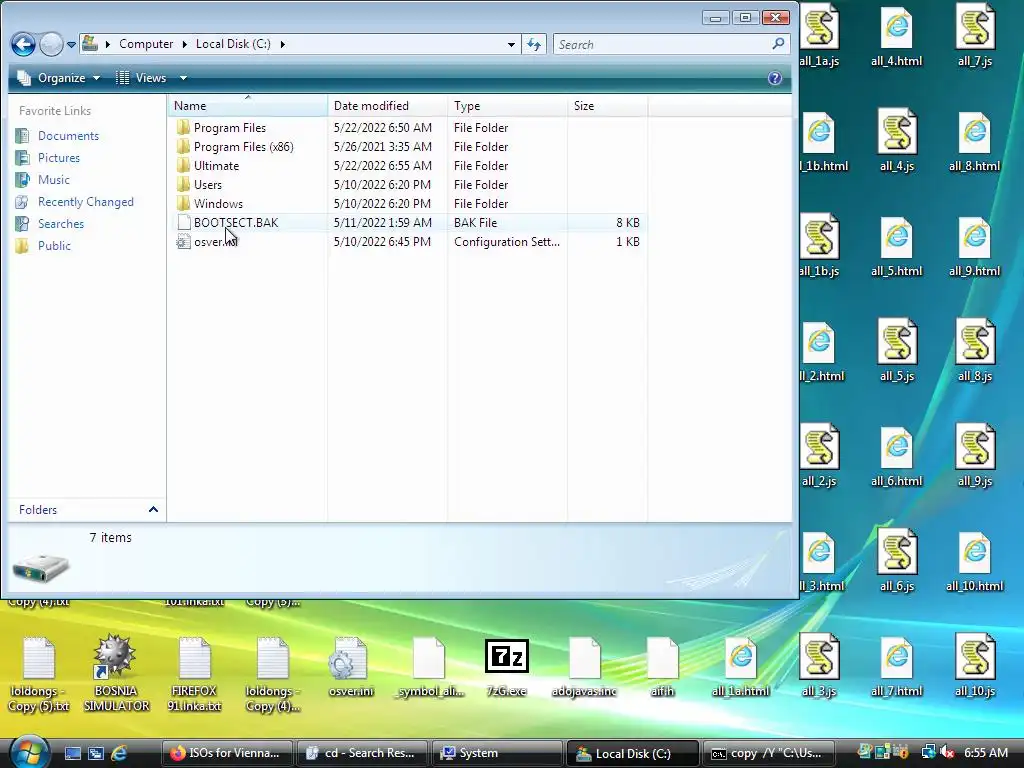Select Local Disk (C:) breadcrumb

[x=233, y=44]
